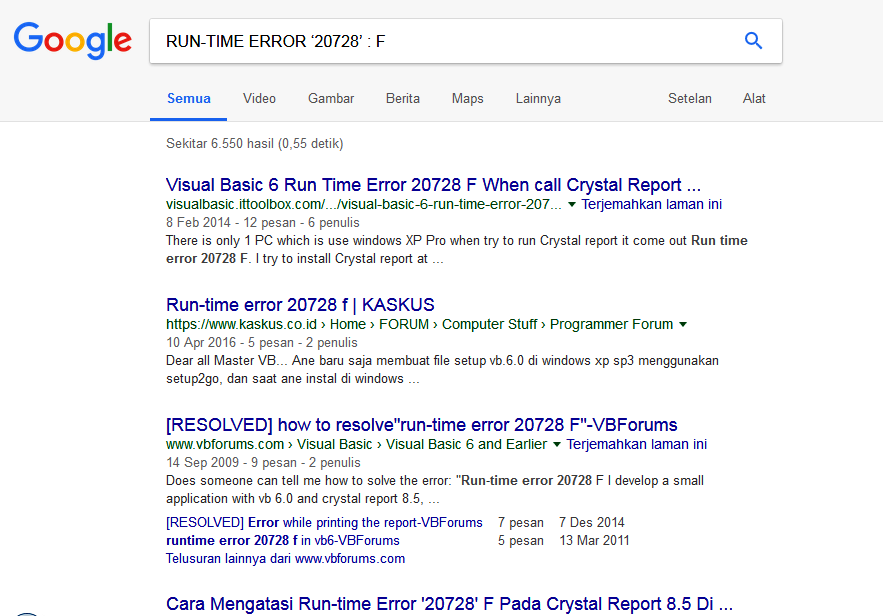
Task: Open Error while printing the report-VBForums sublink
Action: (324, 523)
